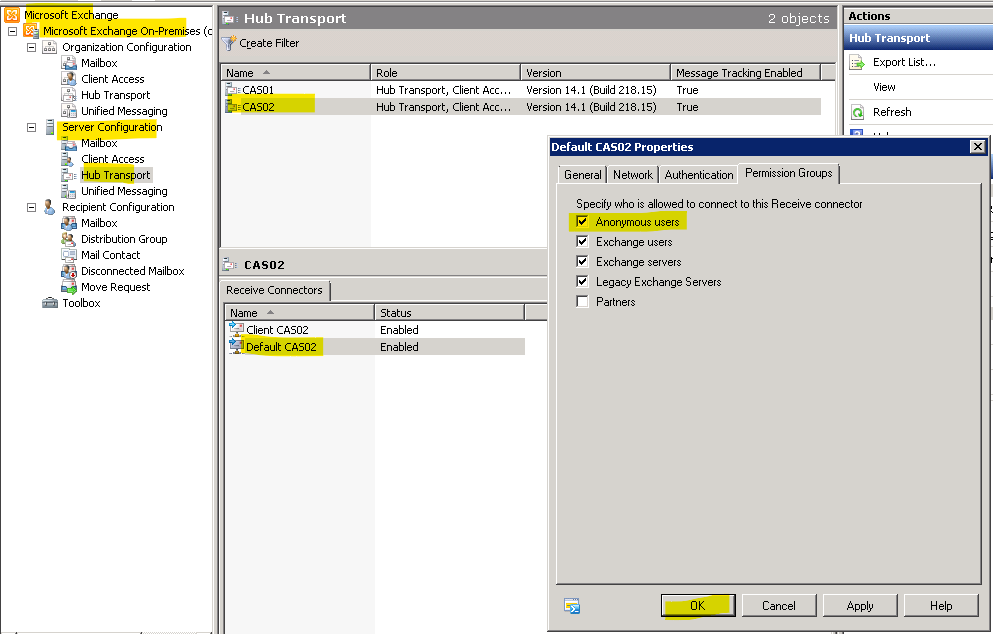Screen dimensions: 993x634
Task: Switch to the Authentication tab
Action: 698,175
